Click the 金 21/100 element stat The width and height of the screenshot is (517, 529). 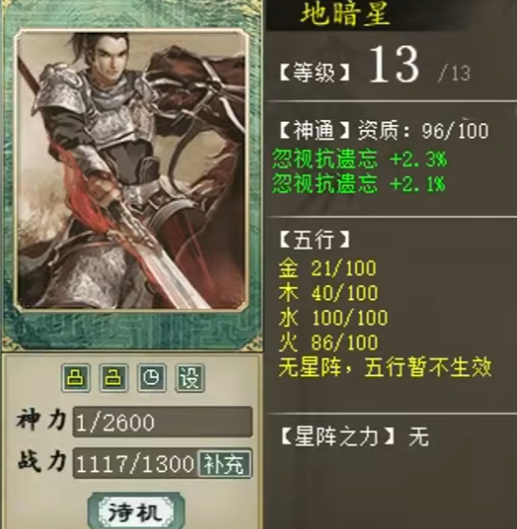[x=327, y=268]
